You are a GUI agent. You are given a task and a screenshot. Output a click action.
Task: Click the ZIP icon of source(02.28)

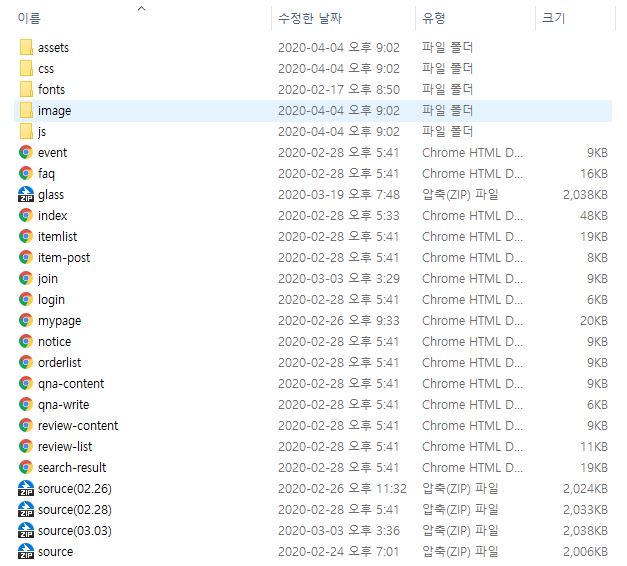tap(26, 509)
